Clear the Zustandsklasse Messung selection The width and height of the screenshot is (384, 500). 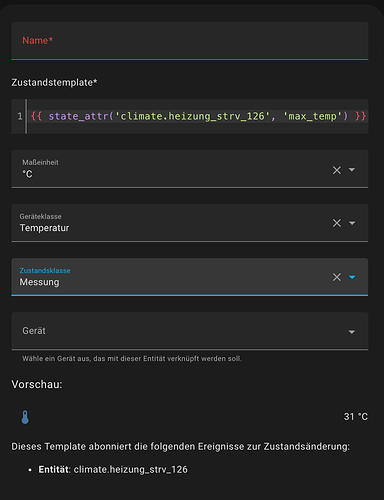point(337,277)
